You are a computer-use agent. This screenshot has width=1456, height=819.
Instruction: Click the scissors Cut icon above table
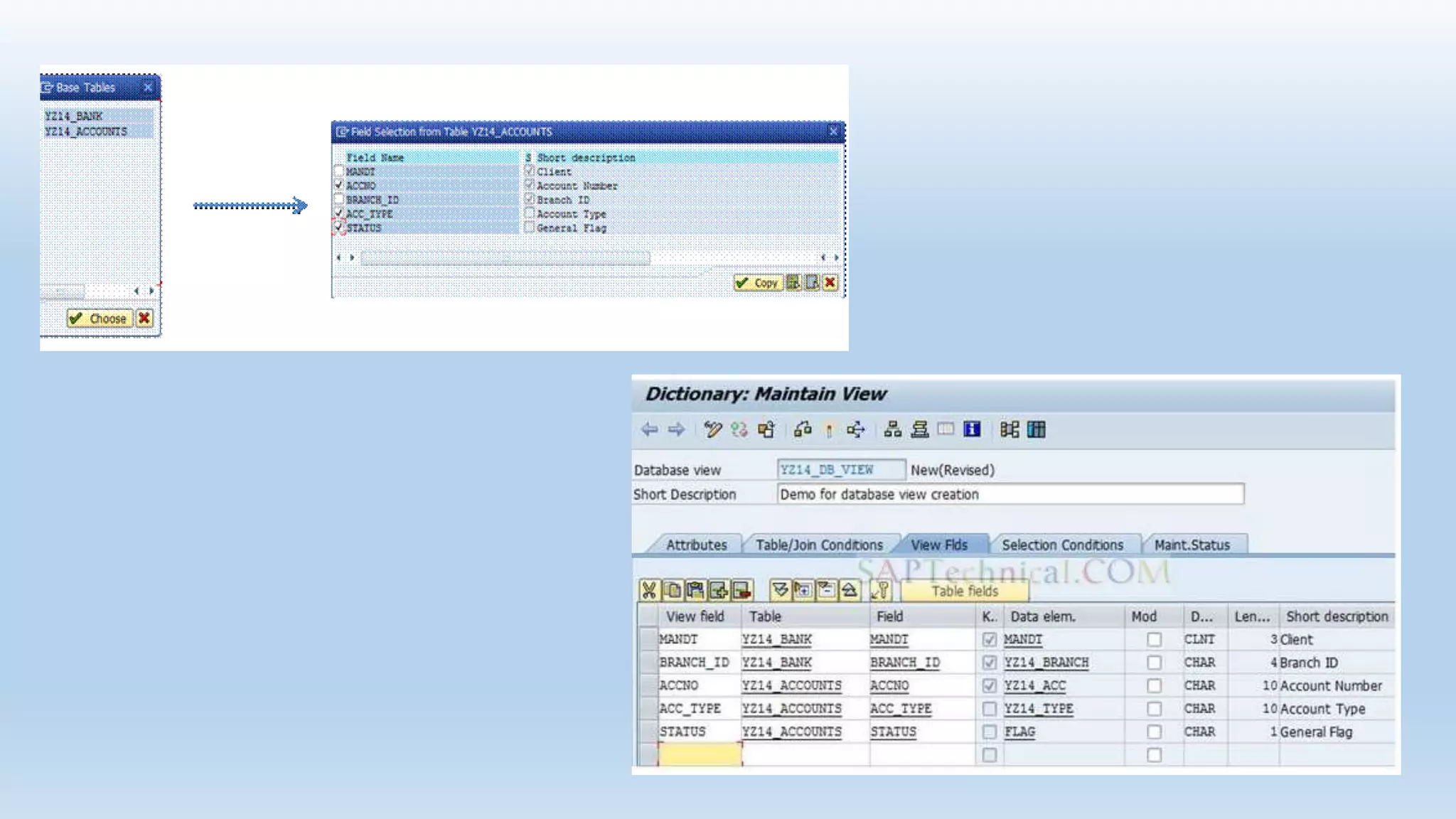coord(648,590)
